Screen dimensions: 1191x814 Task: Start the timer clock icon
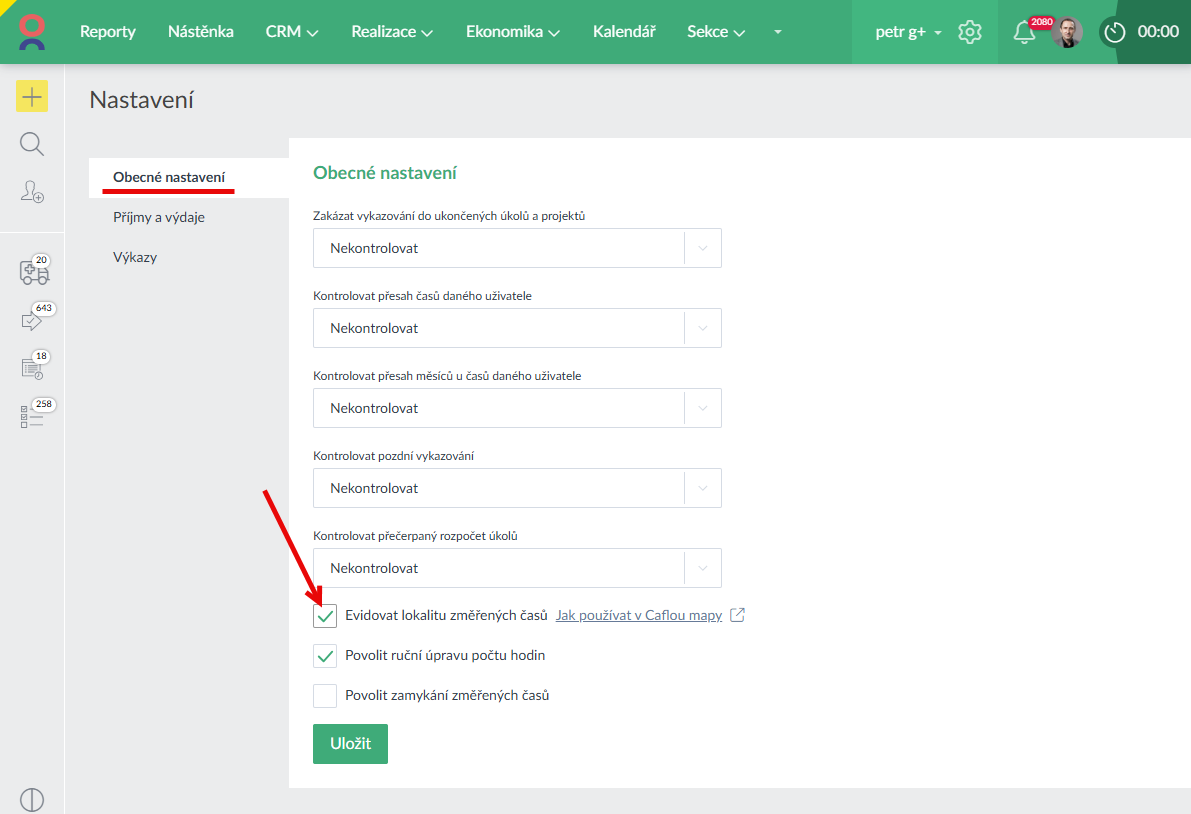pyautogui.click(x=1115, y=32)
